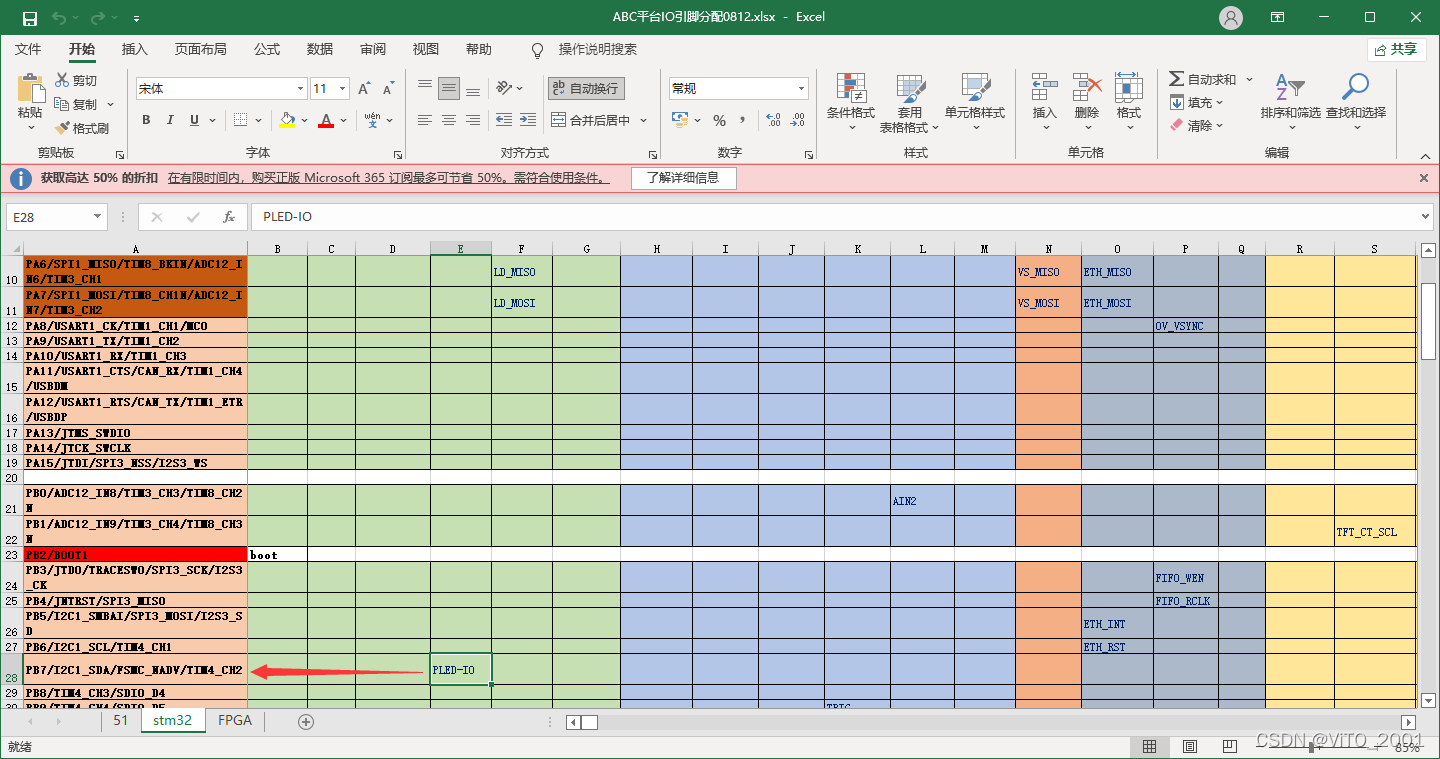The width and height of the screenshot is (1440, 759).
Task: Toggle Wrap Text 自动换行
Action: (586, 88)
